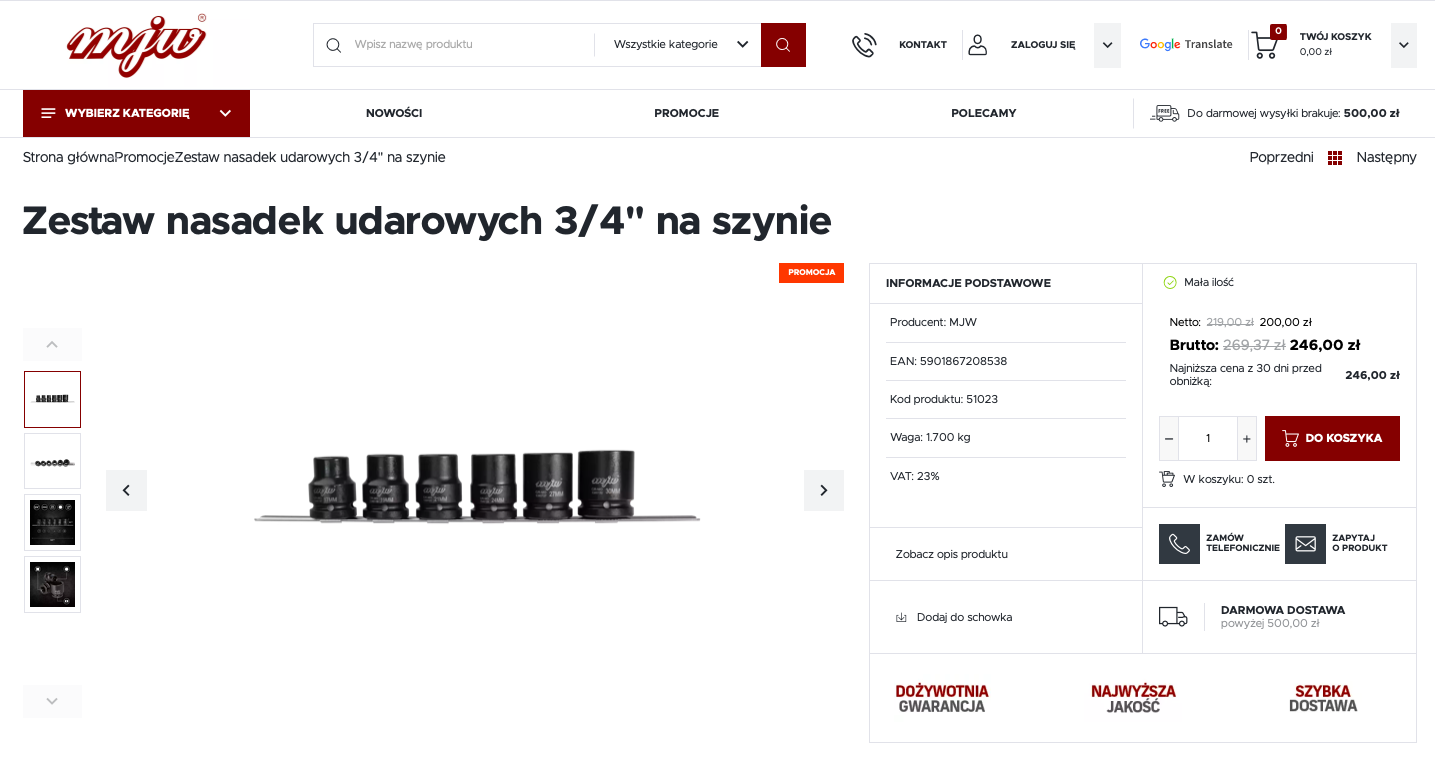Viewport: 1435px width, 770px height.
Task: Select the third product thumbnail
Action: click(x=52, y=522)
